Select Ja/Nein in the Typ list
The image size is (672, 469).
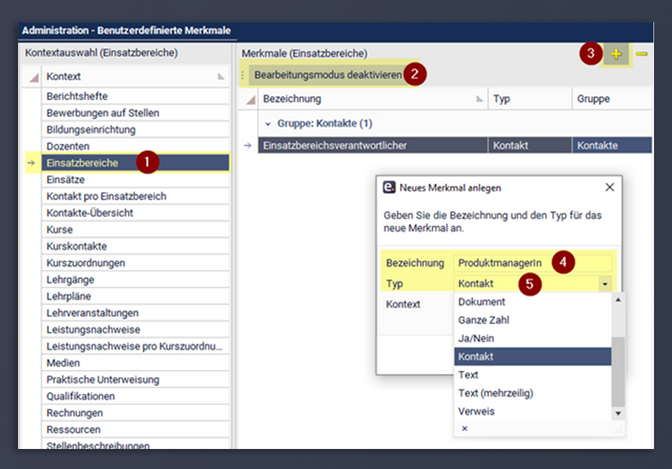475,338
